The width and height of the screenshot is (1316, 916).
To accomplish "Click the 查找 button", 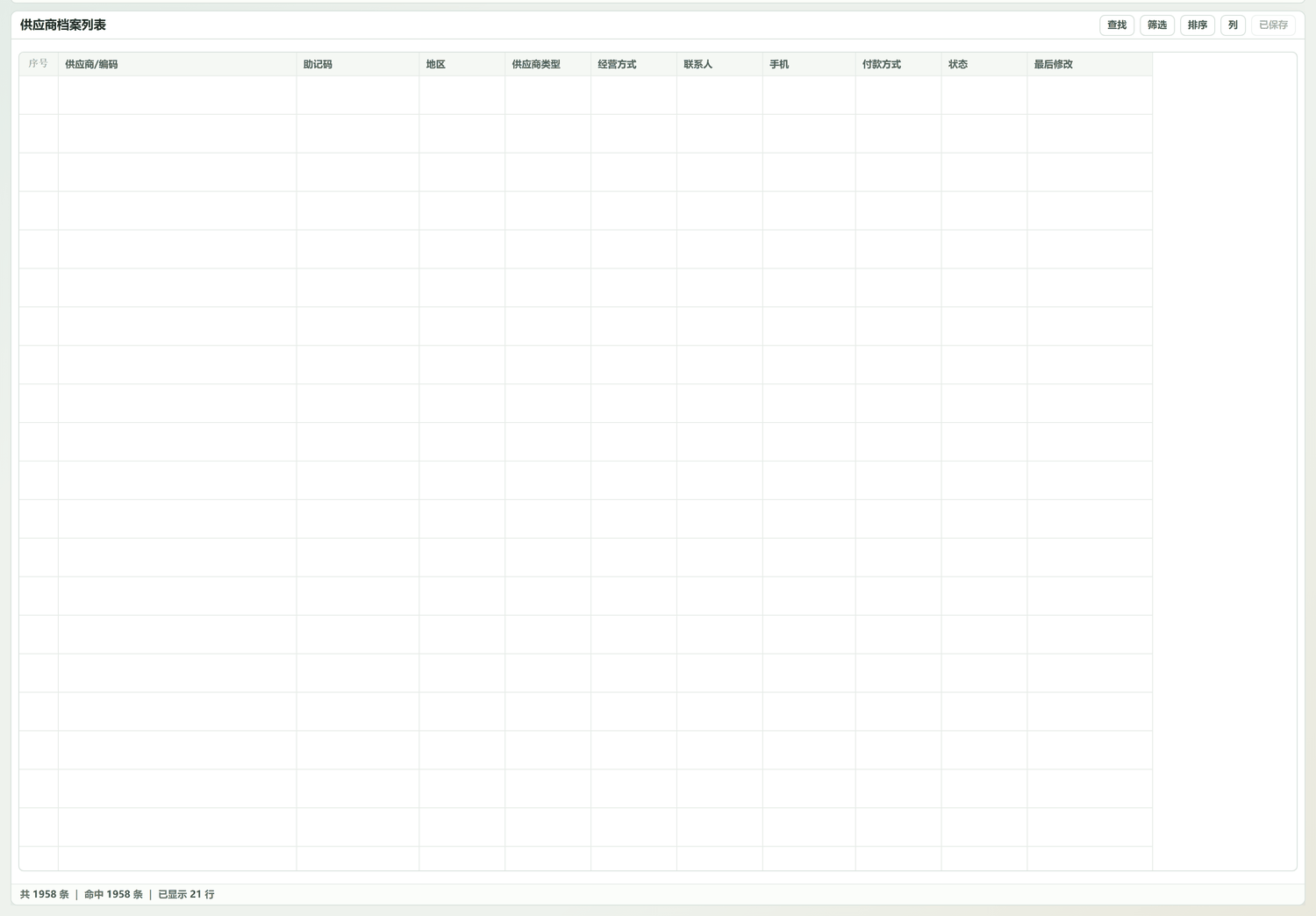I will click(x=1117, y=25).
